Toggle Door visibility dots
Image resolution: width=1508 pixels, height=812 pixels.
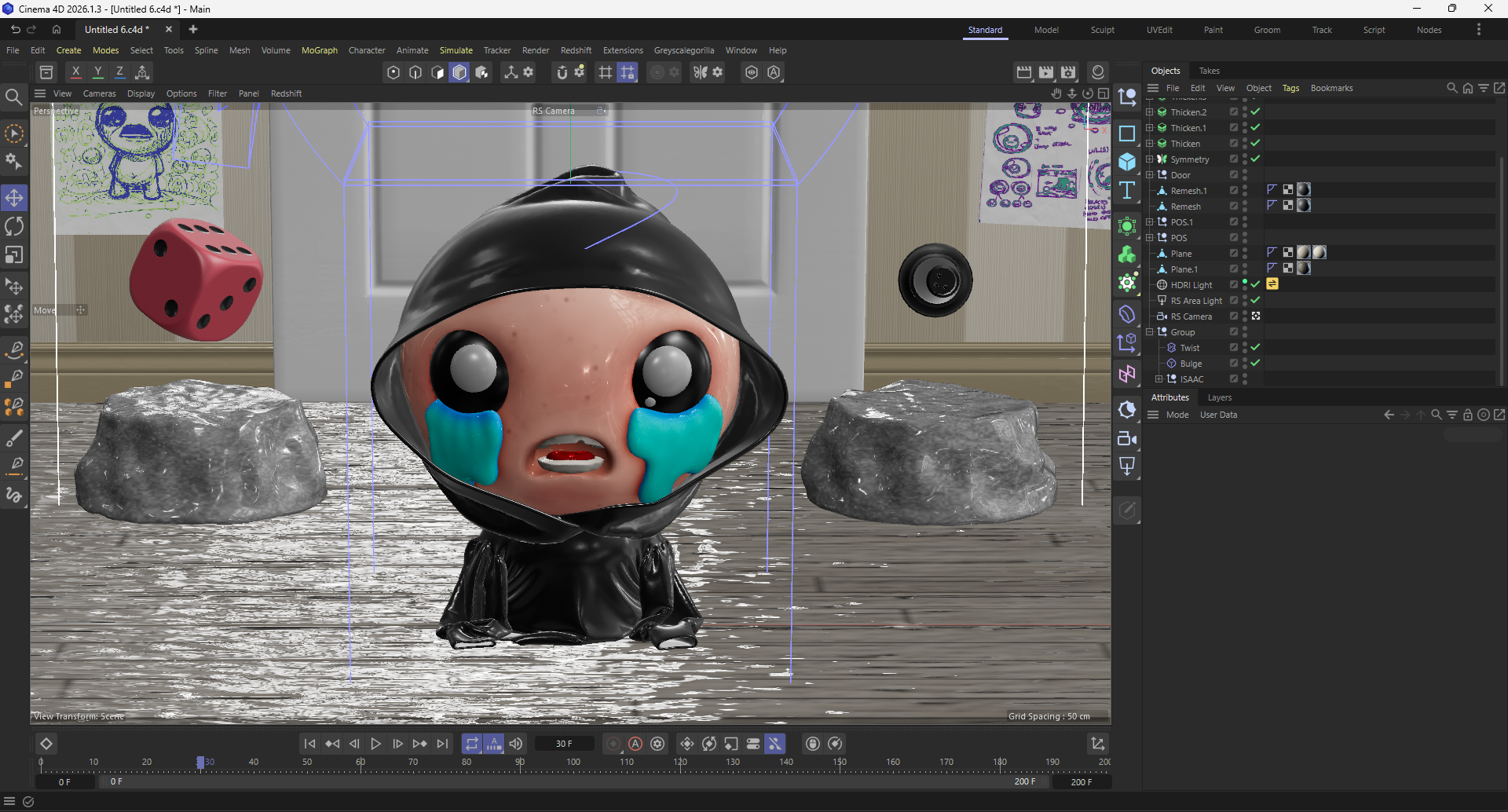pyautogui.click(x=1245, y=174)
